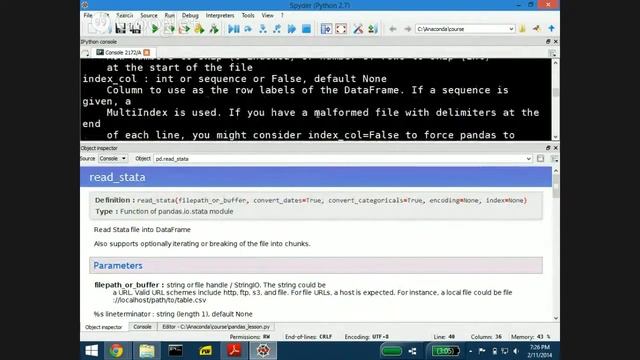Open Preferences wrench icon
Screen dimensions: 640x360
pyautogui.click(x=358, y=29)
